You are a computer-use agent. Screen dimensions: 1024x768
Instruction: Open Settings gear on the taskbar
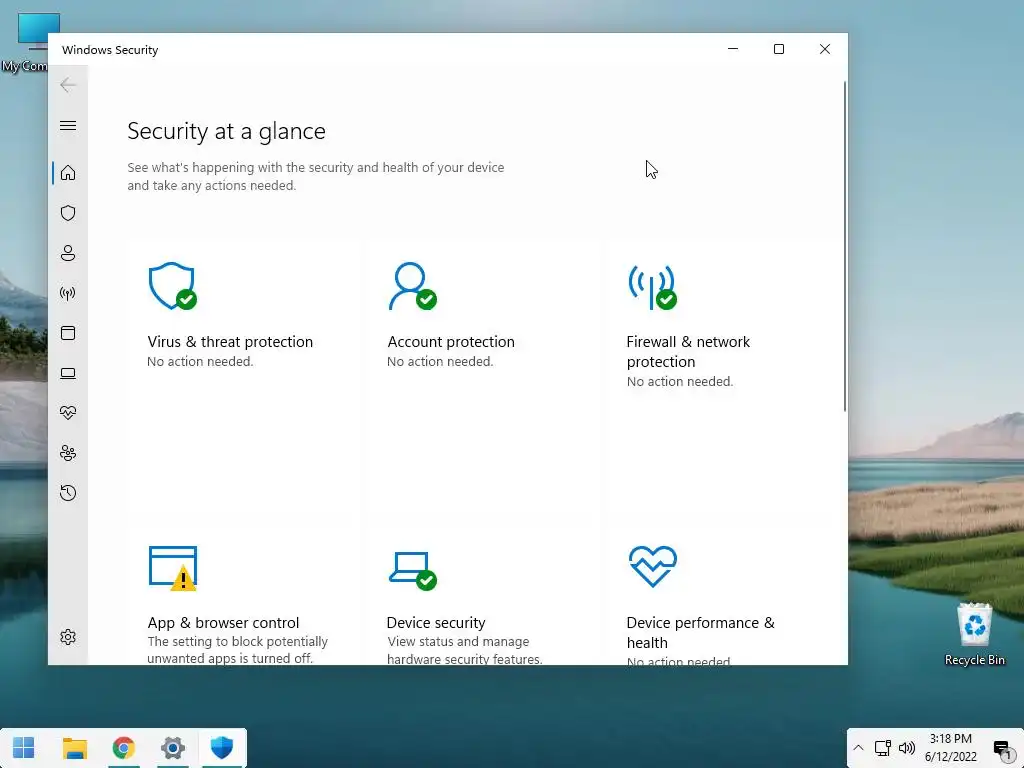172,748
